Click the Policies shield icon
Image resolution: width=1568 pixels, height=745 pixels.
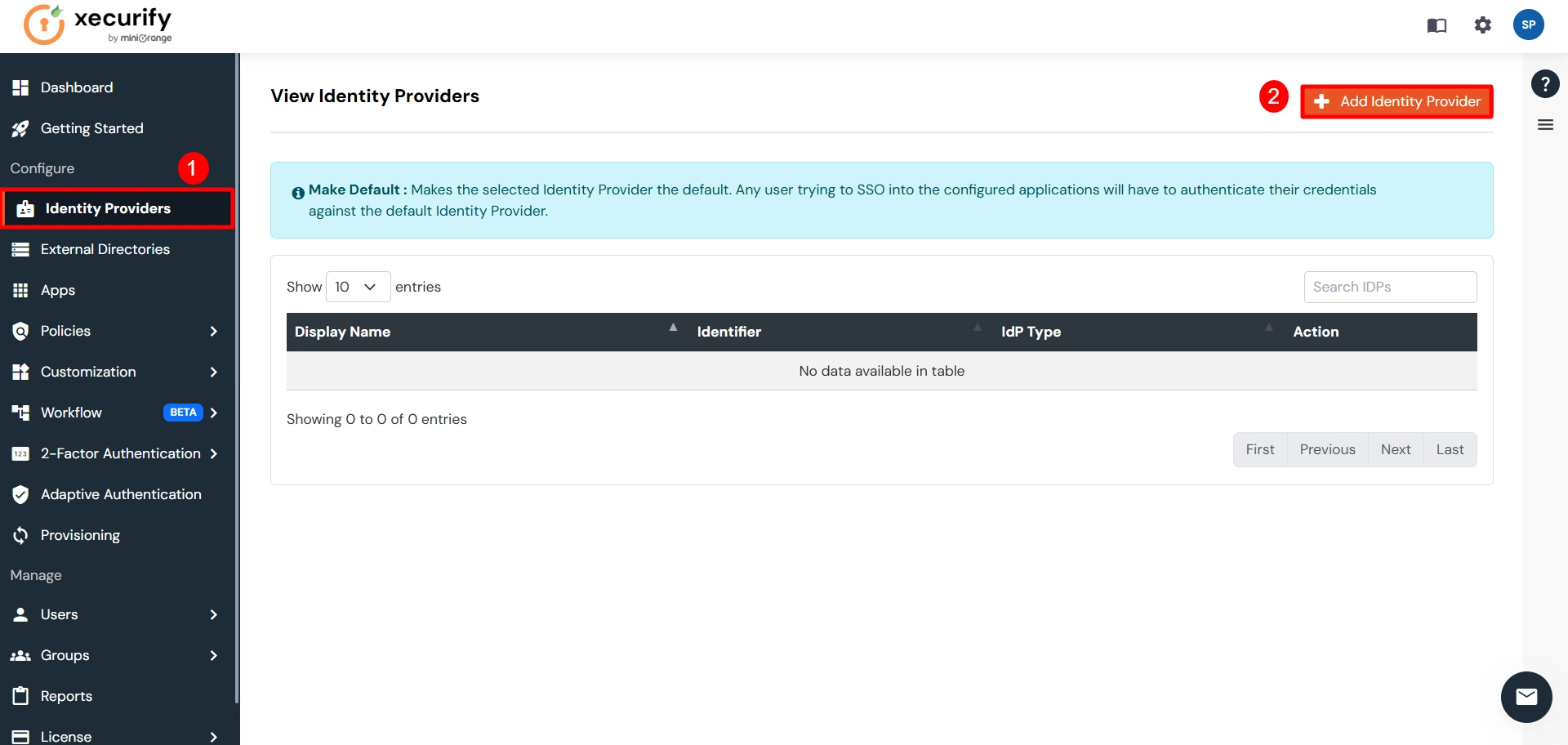click(x=20, y=331)
